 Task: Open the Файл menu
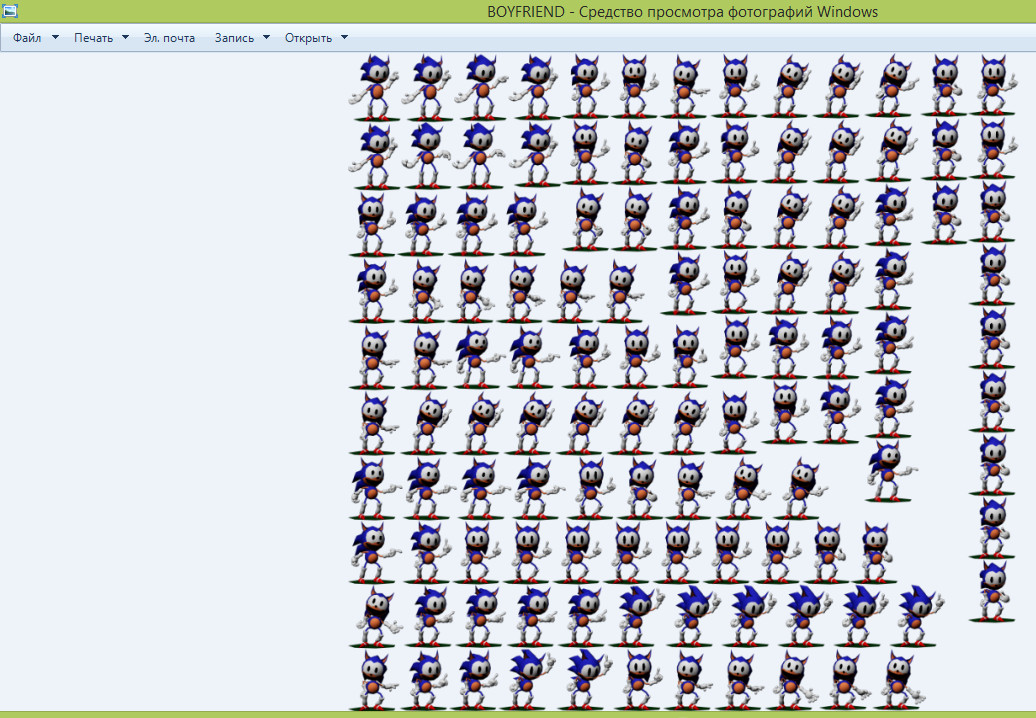27,38
